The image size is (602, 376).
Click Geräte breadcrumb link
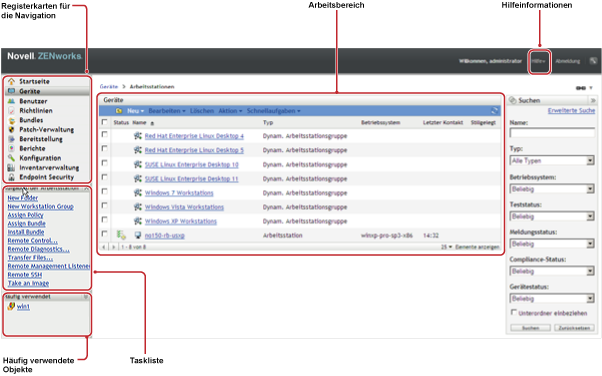click(109, 87)
